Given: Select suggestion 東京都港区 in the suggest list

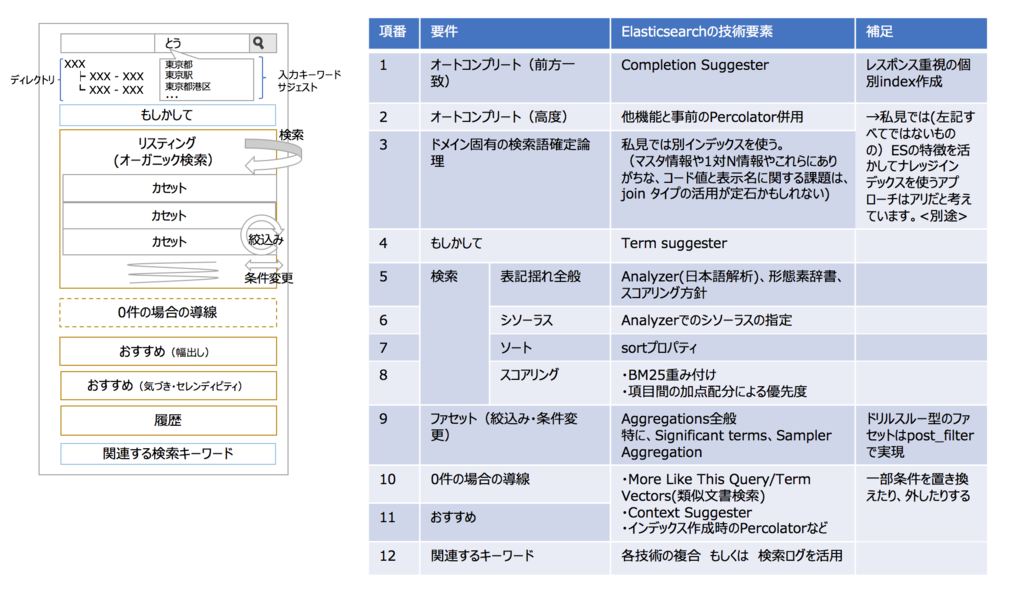Looking at the screenshot, I should tap(187, 86).
